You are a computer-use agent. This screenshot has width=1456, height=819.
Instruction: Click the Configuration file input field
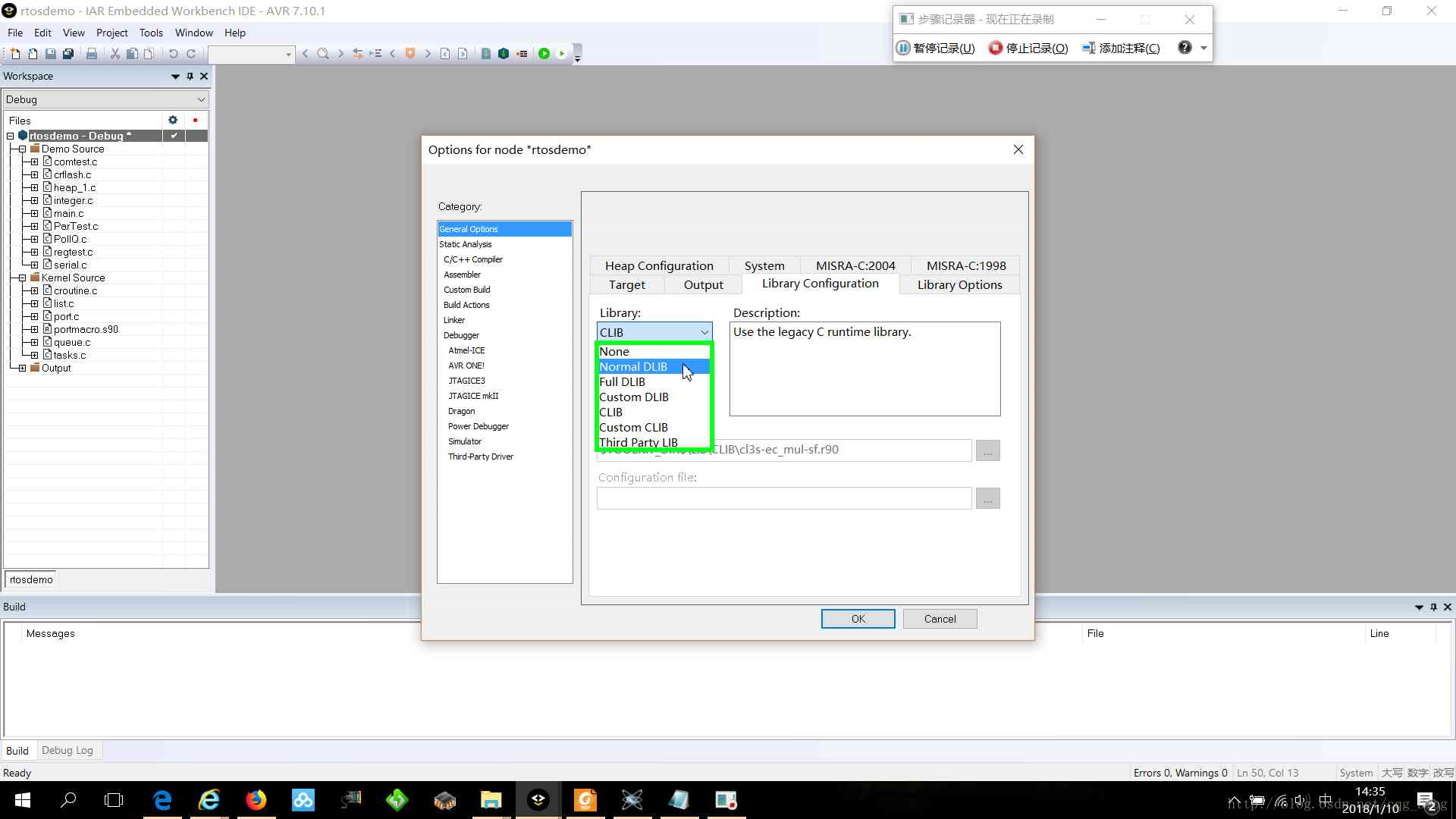click(784, 498)
